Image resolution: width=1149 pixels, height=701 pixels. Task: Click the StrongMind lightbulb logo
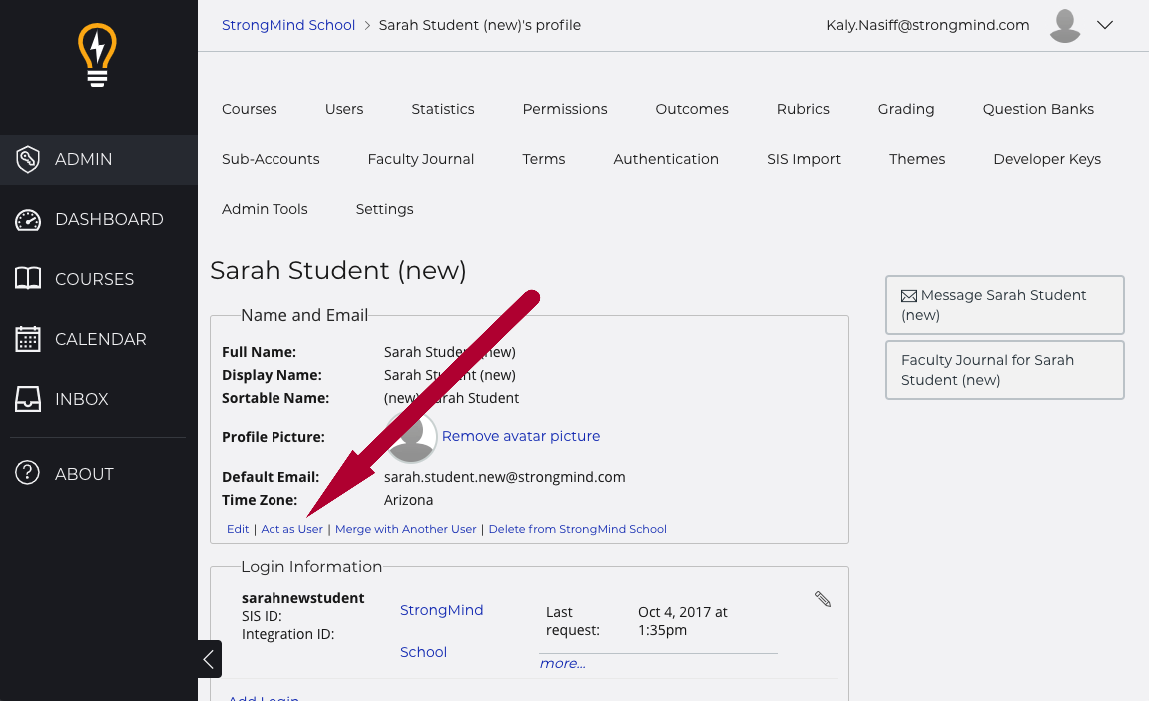(x=97, y=55)
